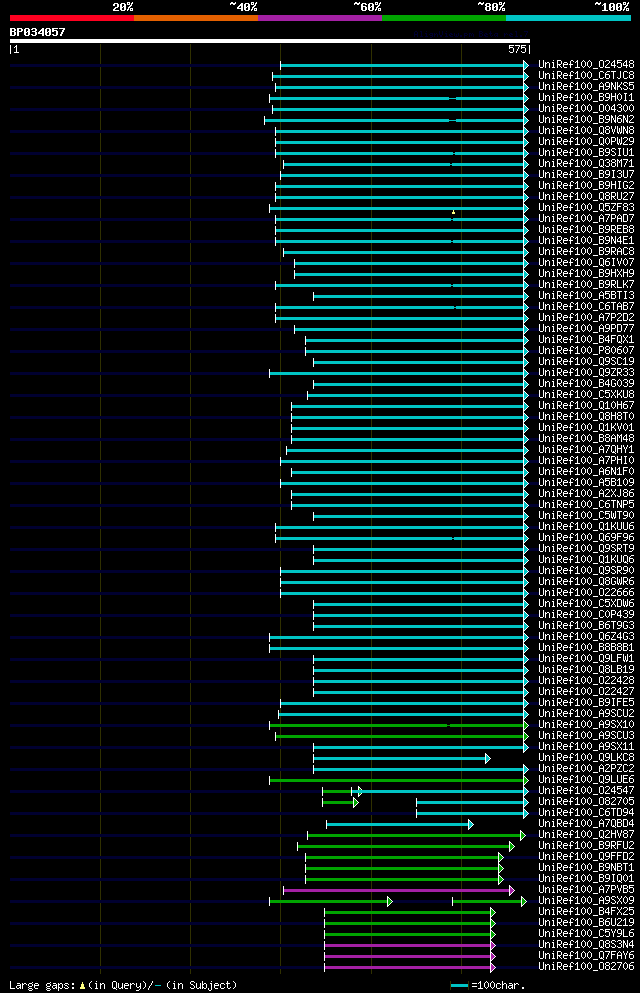The height and width of the screenshot is (993, 640).
Task: Select label UniRef100_A7PAD7
Action: (586, 218)
